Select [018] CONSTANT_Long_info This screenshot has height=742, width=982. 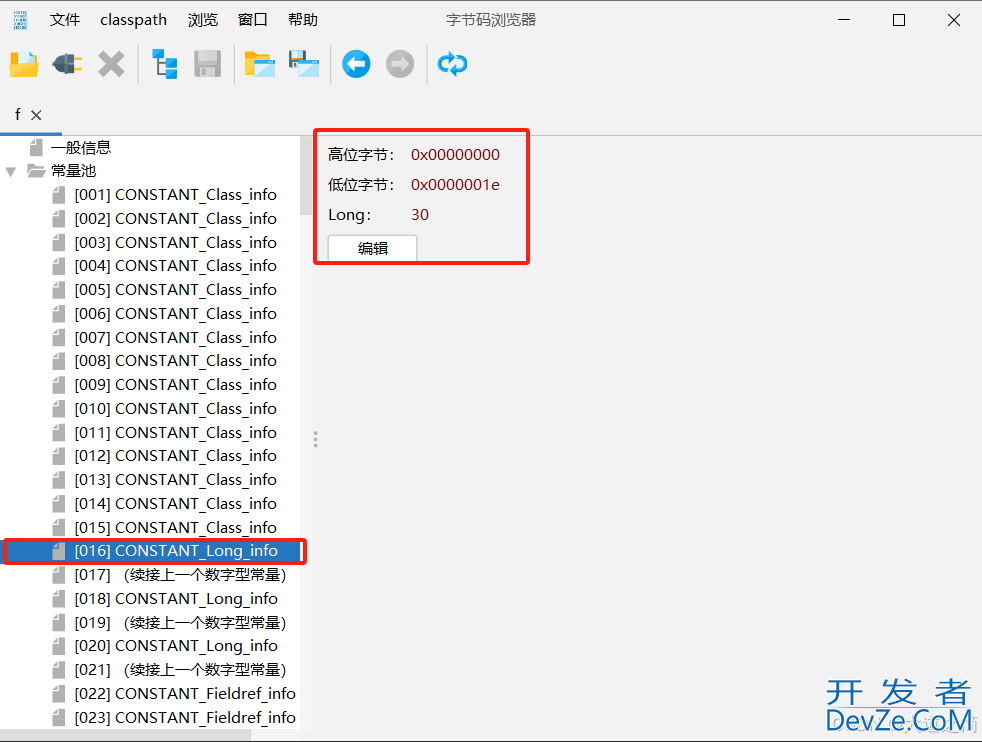pyautogui.click(x=176, y=599)
